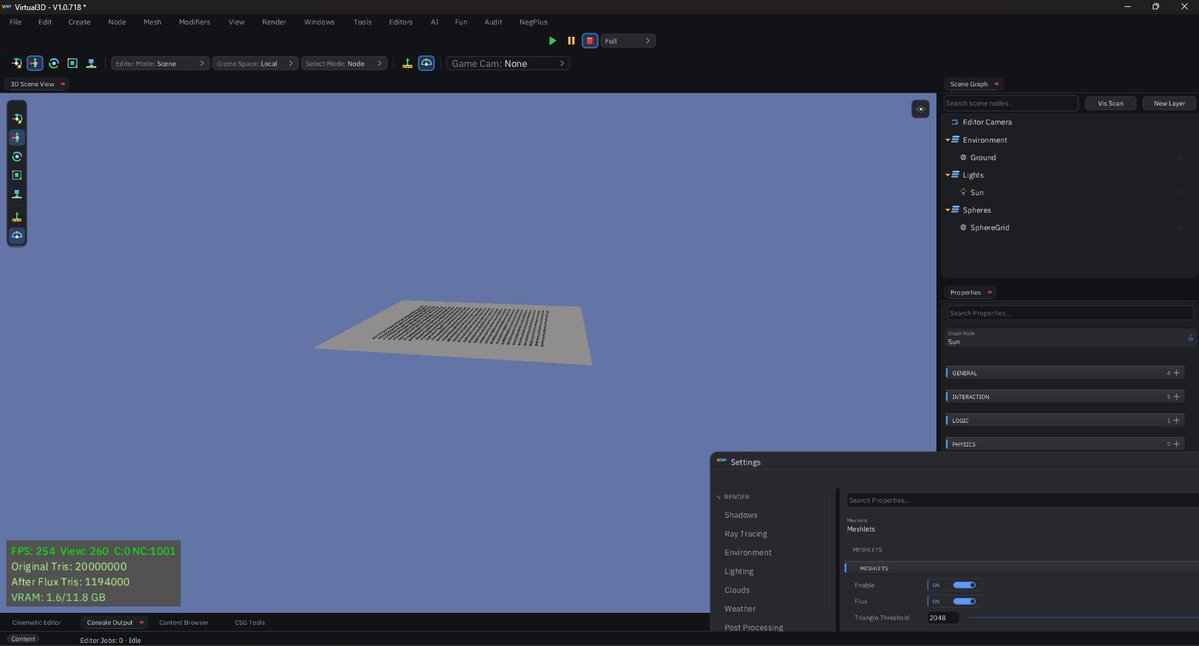Click the gear icon beside Ground
Viewport: 1199px width, 646px height.
pyautogui.click(x=963, y=157)
